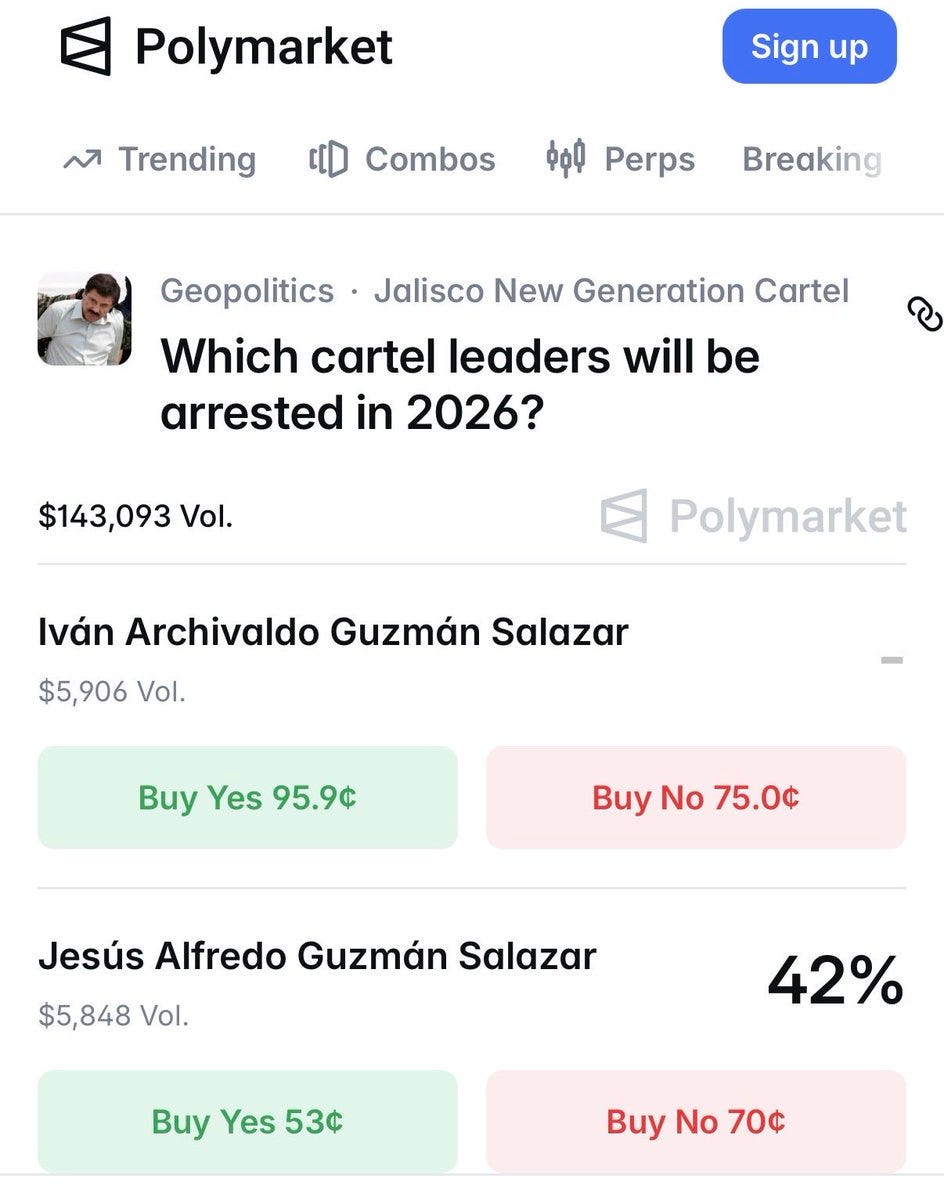The width and height of the screenshot is (944, 1200).
Task: Click the Polymarket wordmark in header
Action: 264,47
